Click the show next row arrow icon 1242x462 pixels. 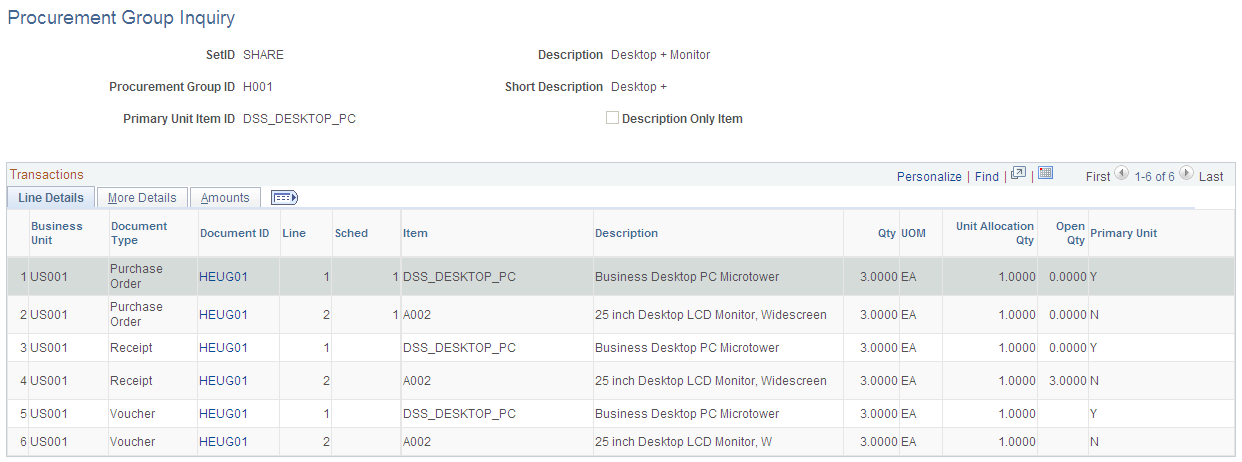[x=1186, y=174]
